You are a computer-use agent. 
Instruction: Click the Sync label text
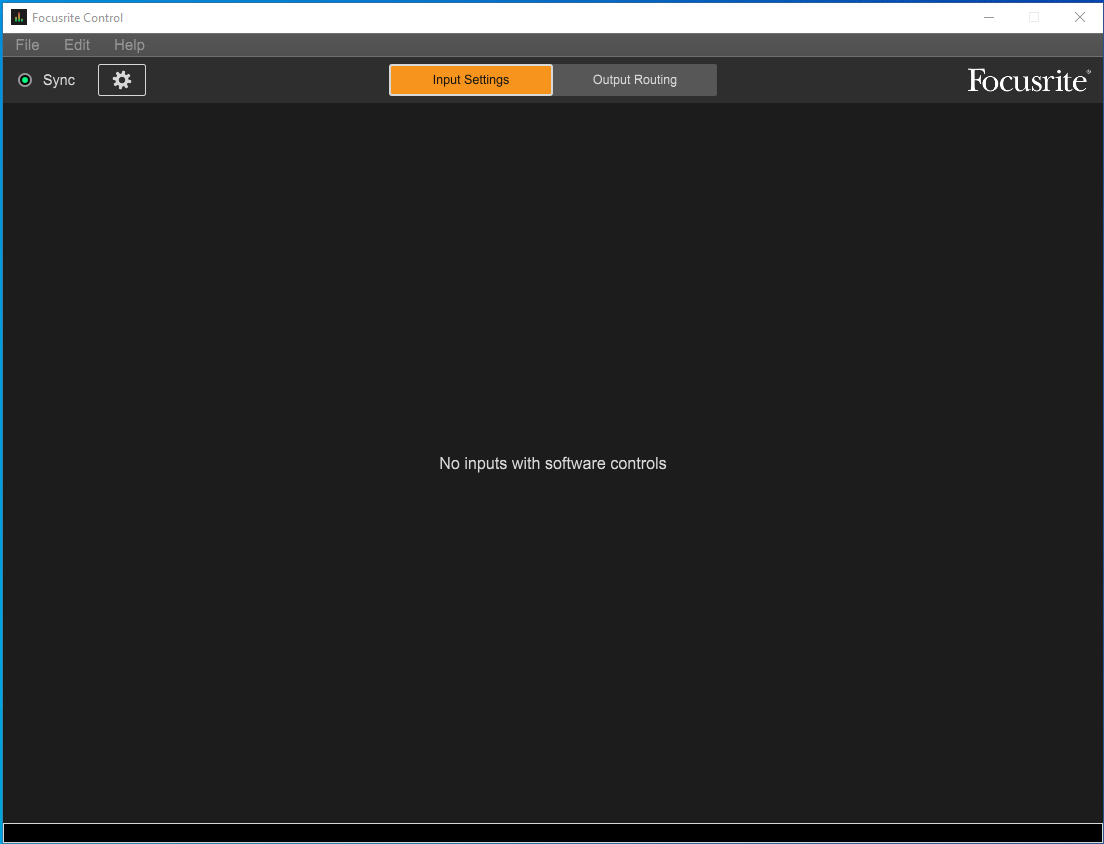tap(59, 80)
